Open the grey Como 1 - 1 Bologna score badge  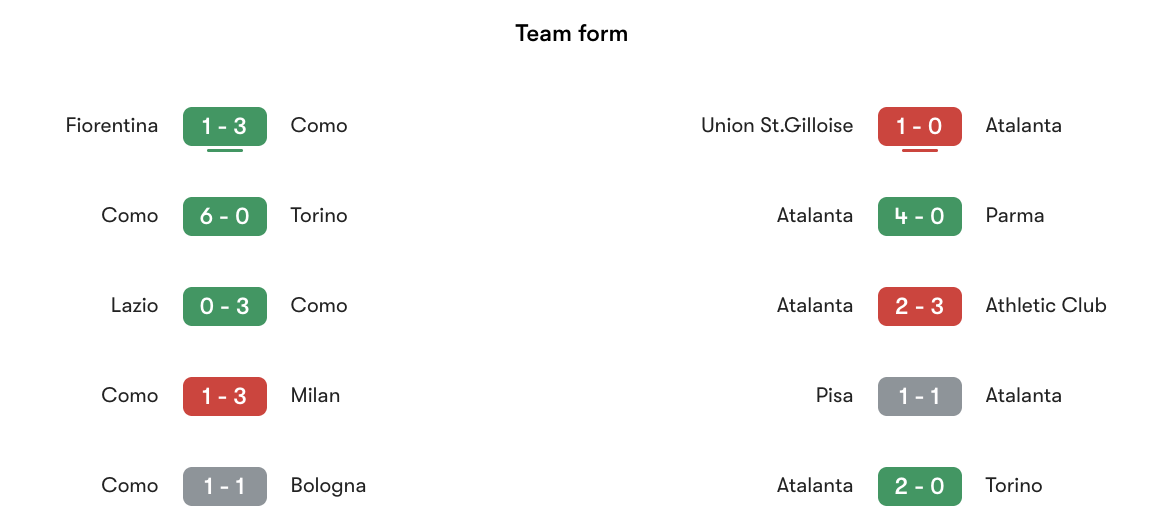click(x=224, y=486)
